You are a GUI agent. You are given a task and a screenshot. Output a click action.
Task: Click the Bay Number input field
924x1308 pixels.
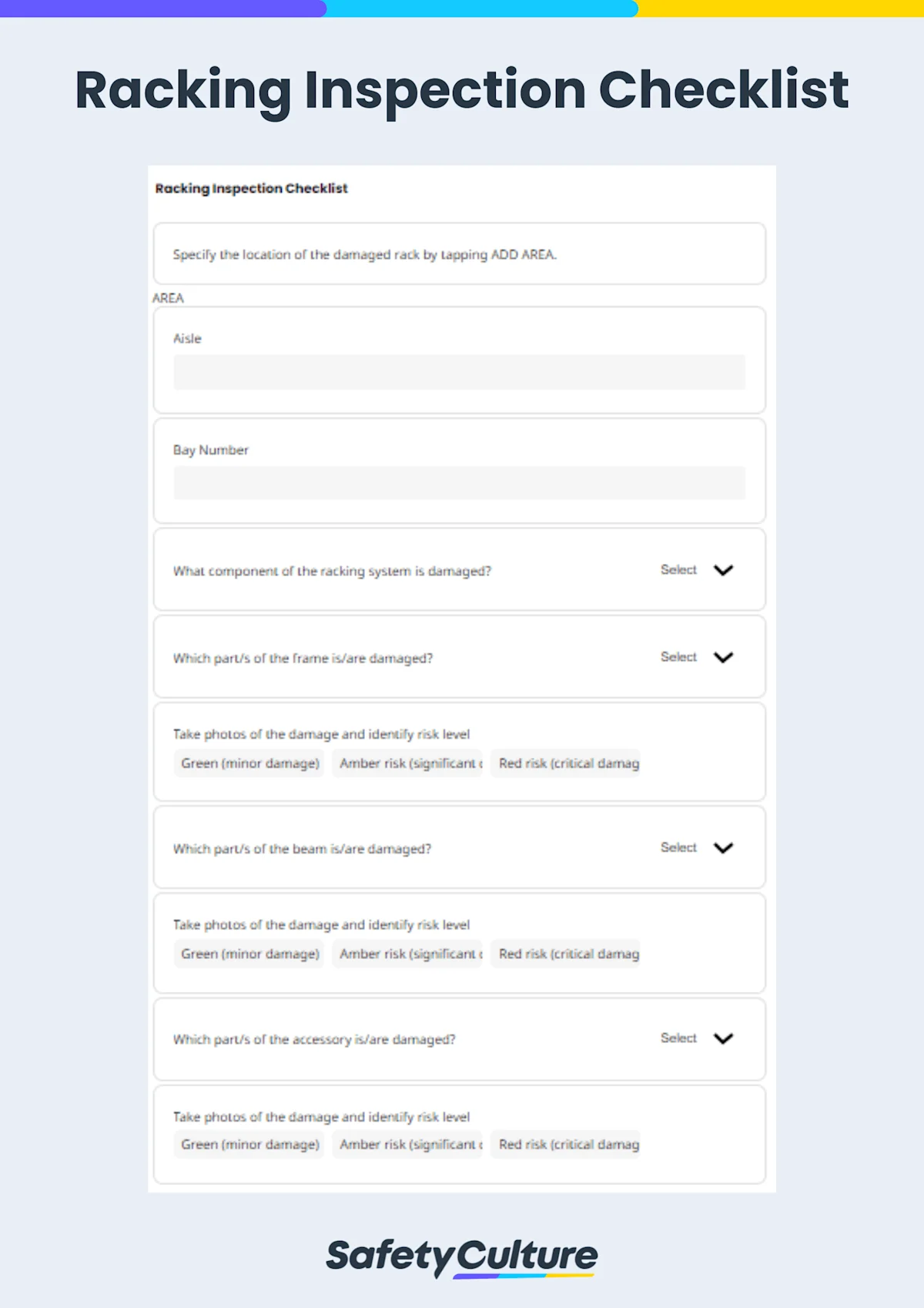pyautogui.click(x=460, y=483)
